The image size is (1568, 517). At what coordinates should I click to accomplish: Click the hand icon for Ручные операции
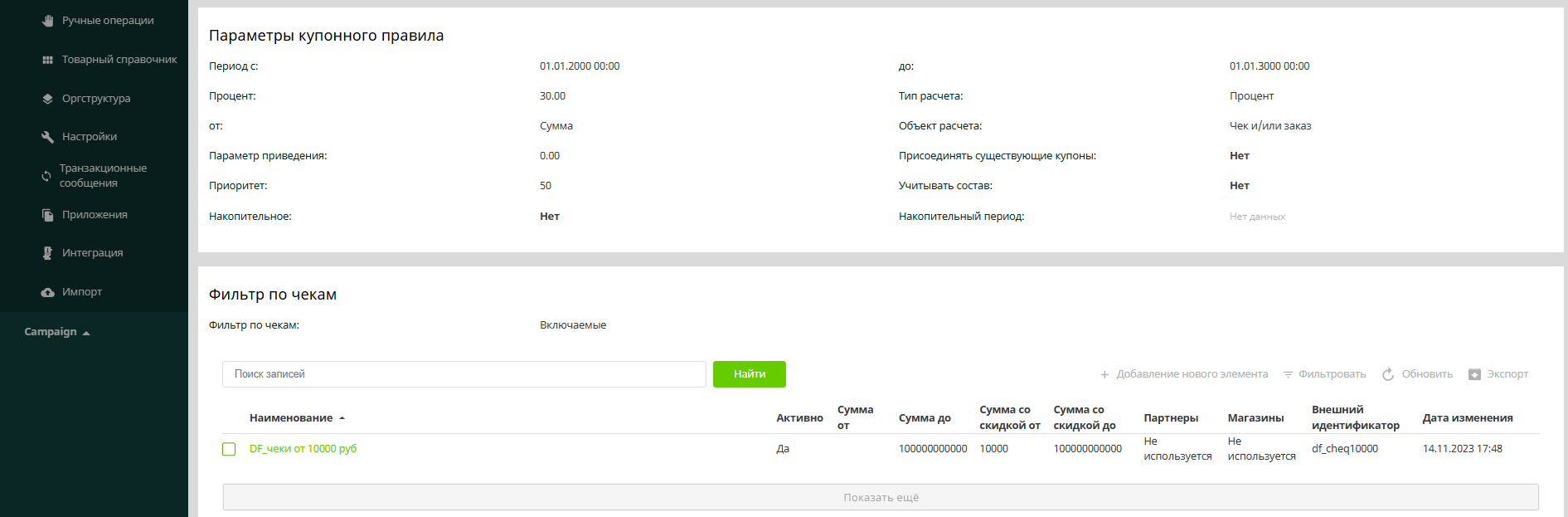48,21
